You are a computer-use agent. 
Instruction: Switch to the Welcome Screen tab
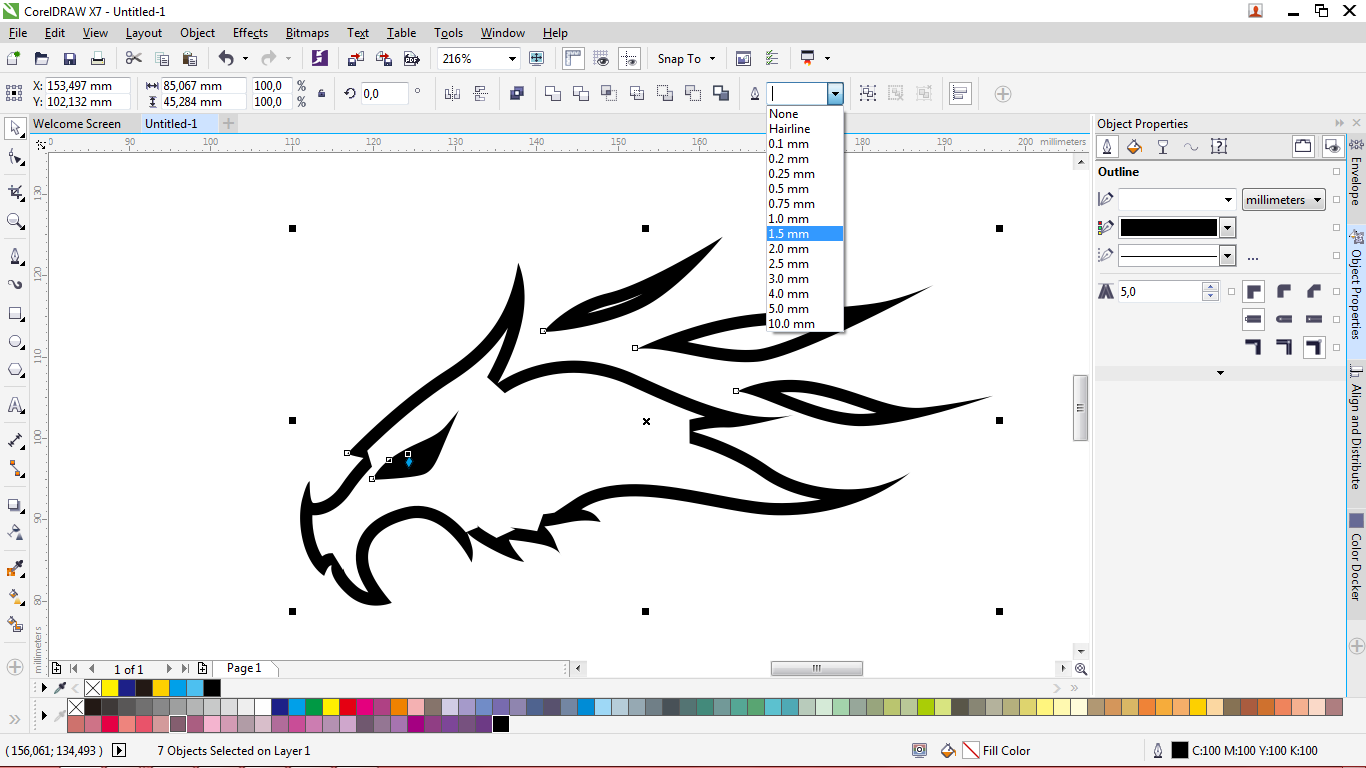77,124
